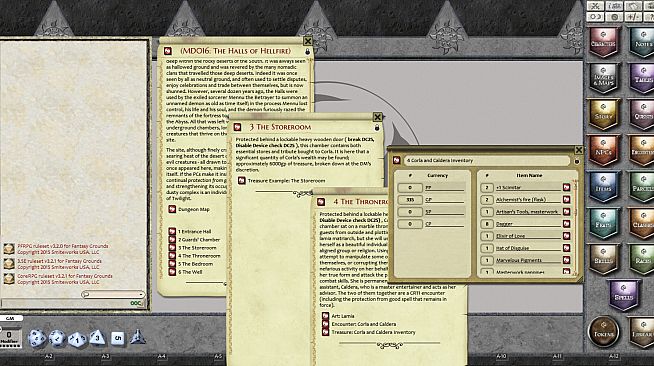The image size is (654, 366).
Task: Toggle the lock on Halls of Hellfire window
Action: (307, 52)
